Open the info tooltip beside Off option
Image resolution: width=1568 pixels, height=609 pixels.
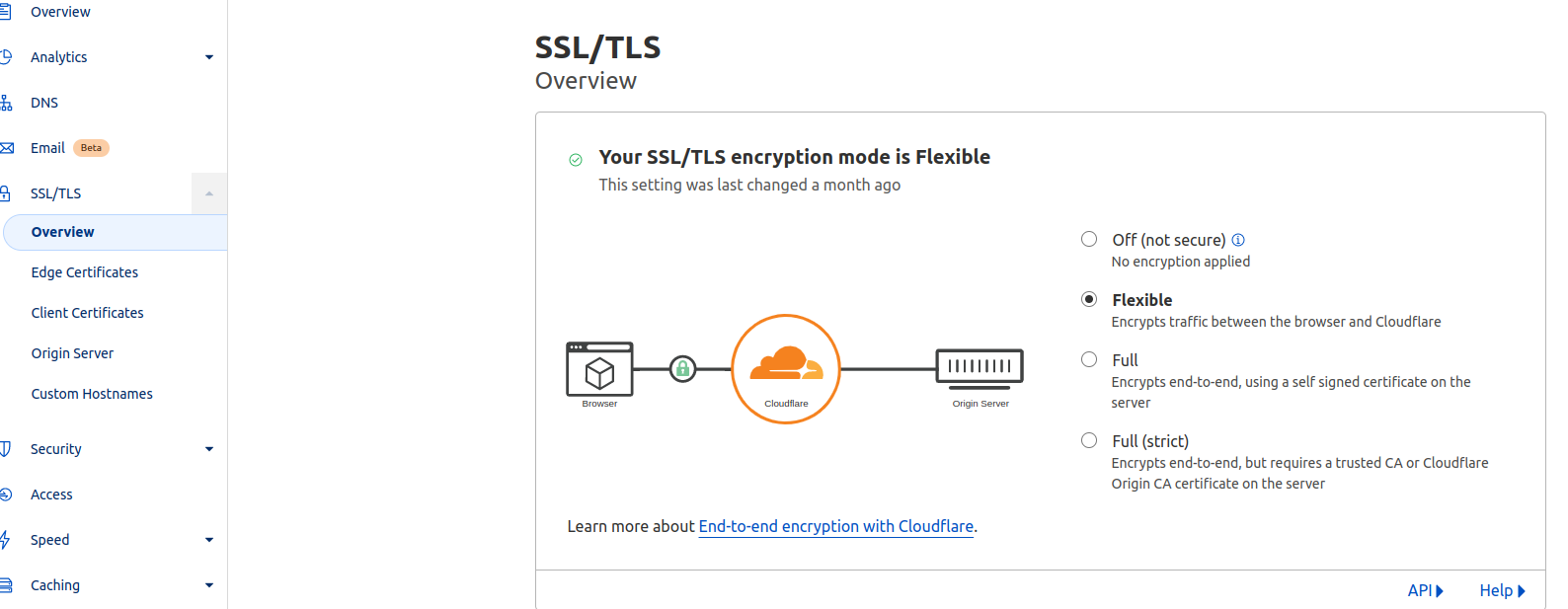pos(1239,239)
